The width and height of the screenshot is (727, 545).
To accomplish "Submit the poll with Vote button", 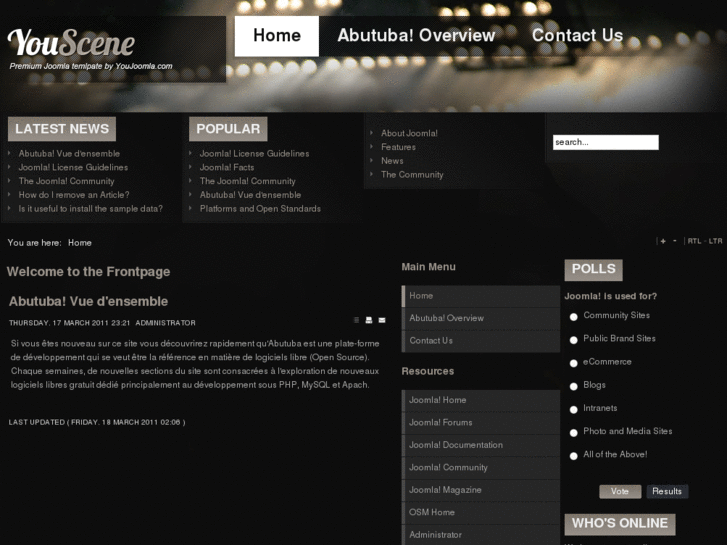I will click(620, 492).
